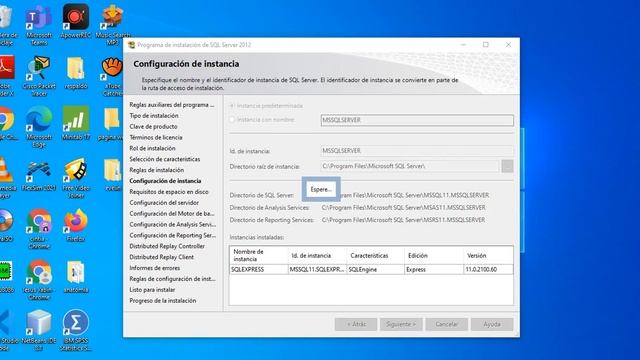Click the Características column header
This screenshot has height=360, width=640.
tap(376, 256)
